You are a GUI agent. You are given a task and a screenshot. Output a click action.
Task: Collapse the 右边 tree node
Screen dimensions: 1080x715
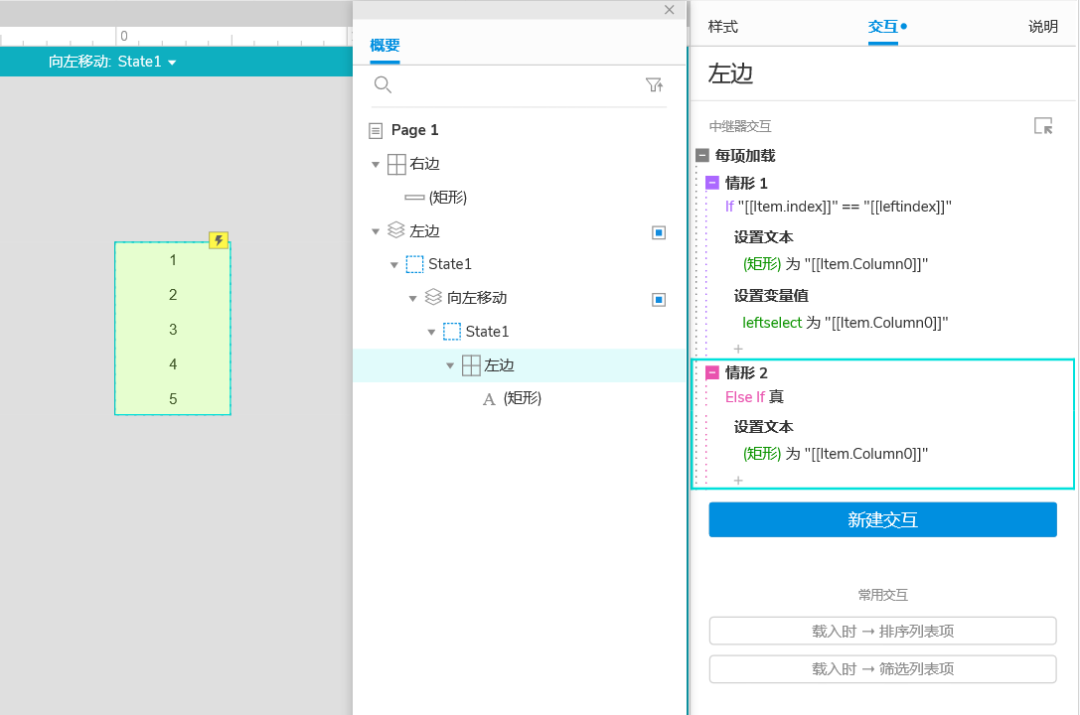(x=375, y=165)
